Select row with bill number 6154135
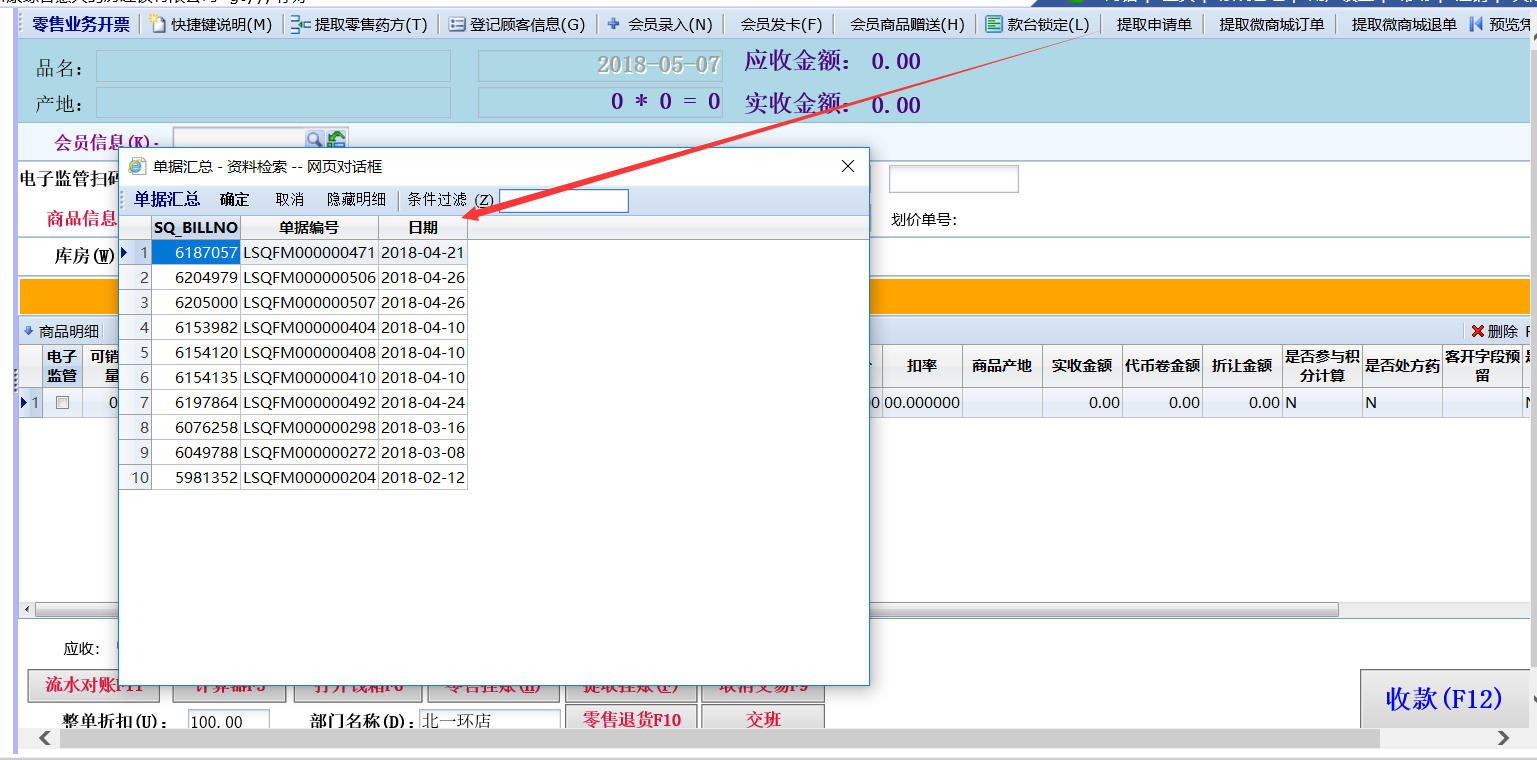The height and width of the screenshot is (760, 1537). pyautogui.click(x=294, y=378)
